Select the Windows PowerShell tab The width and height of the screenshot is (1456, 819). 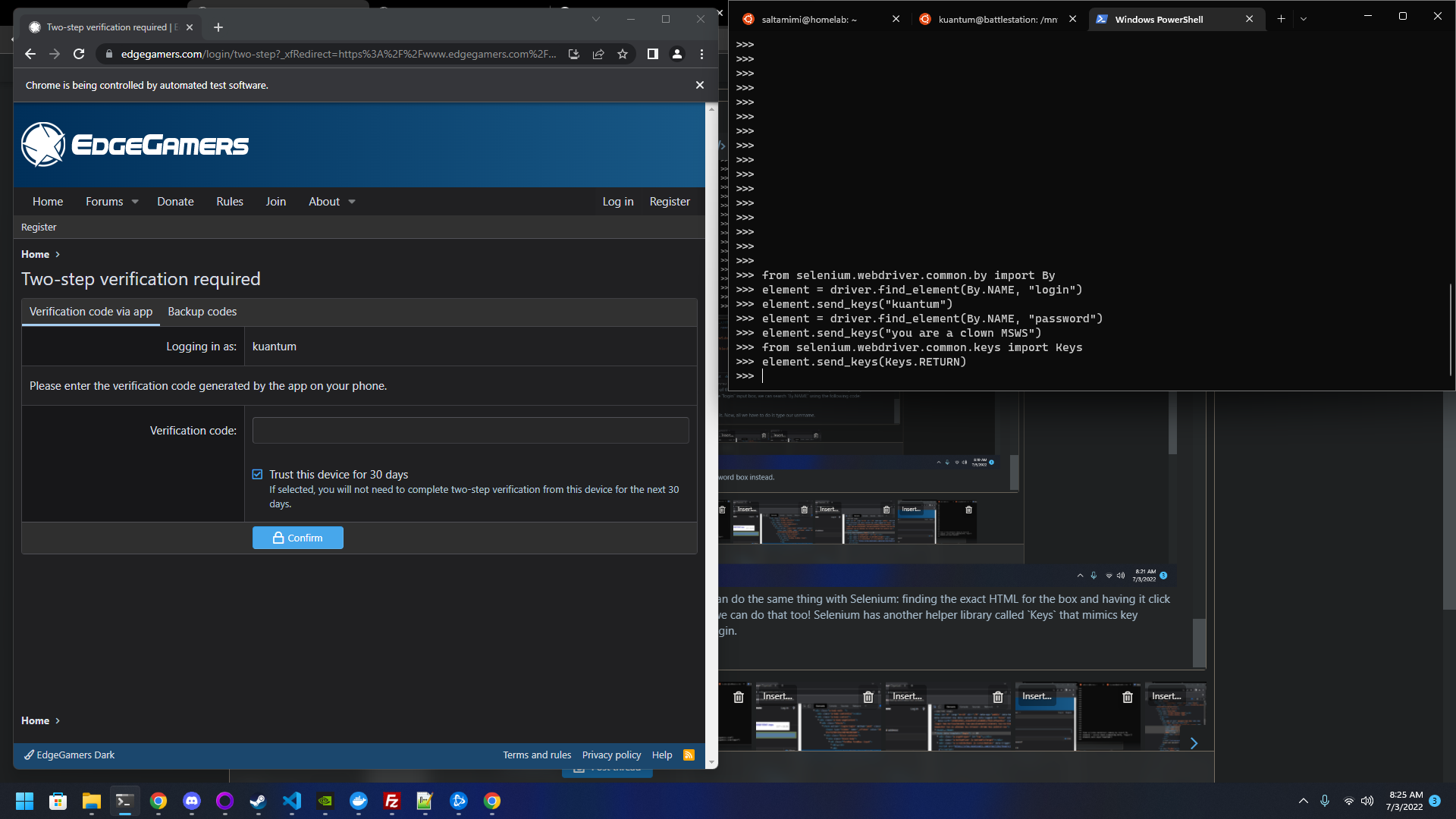pos(1159,19)
